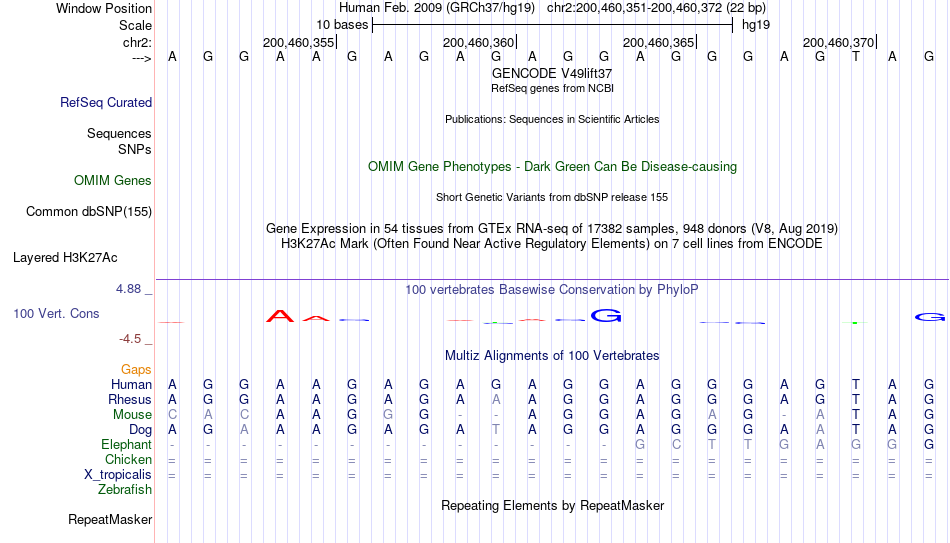Click the X_tropicalis species row label
This screenshot has height=543, width=950.
coord(118,475)
